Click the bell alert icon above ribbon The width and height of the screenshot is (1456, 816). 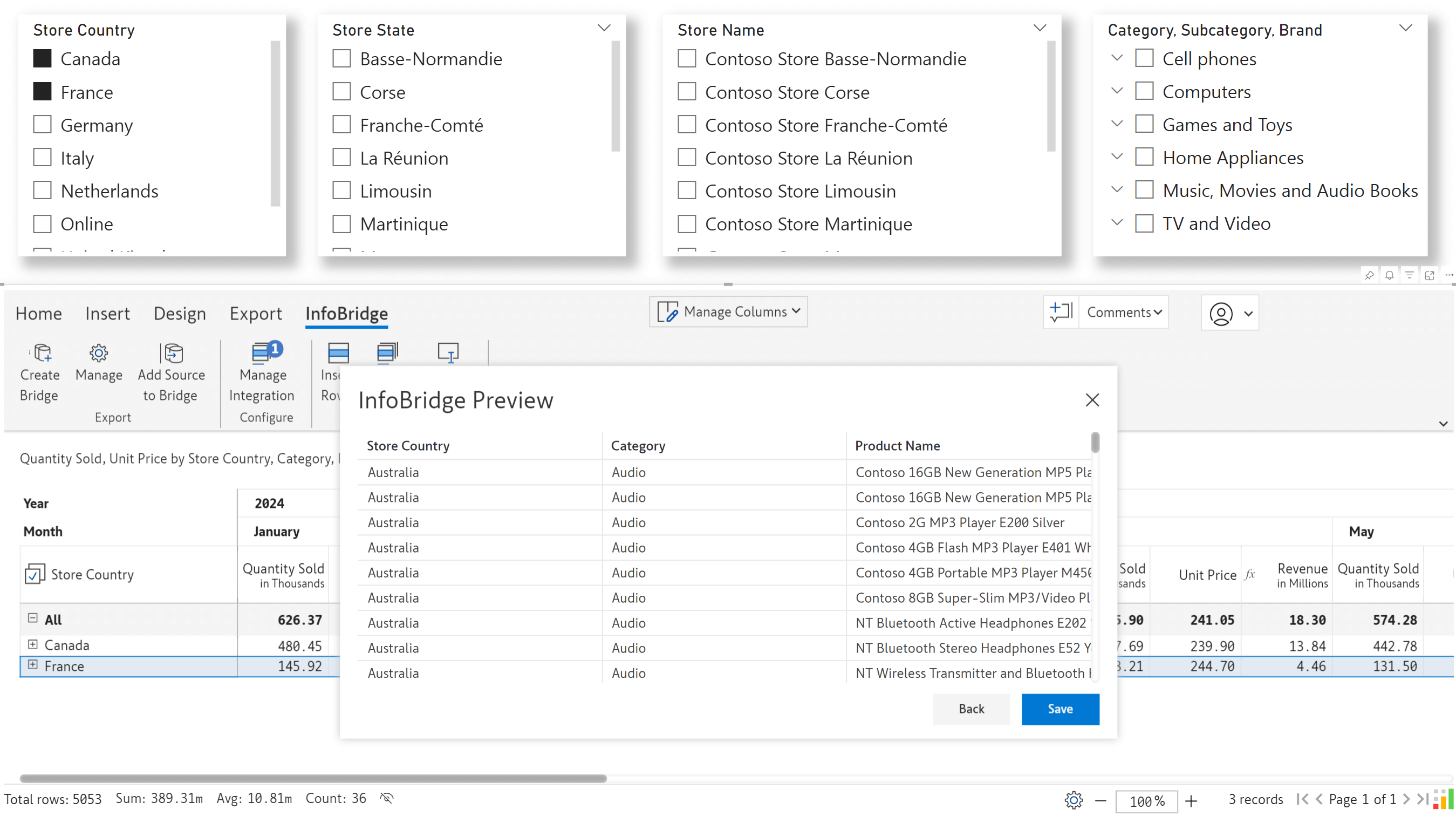click(x=1389, y=275)
